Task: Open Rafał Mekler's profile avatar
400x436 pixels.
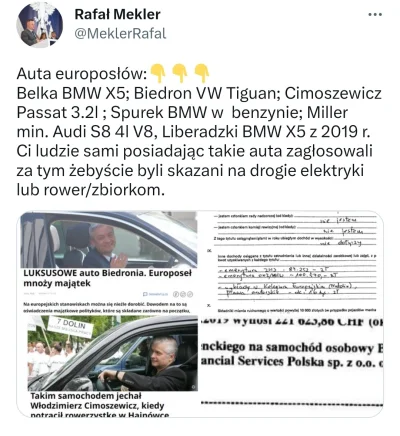Action: pyautogui.click(x=39, y=24)
